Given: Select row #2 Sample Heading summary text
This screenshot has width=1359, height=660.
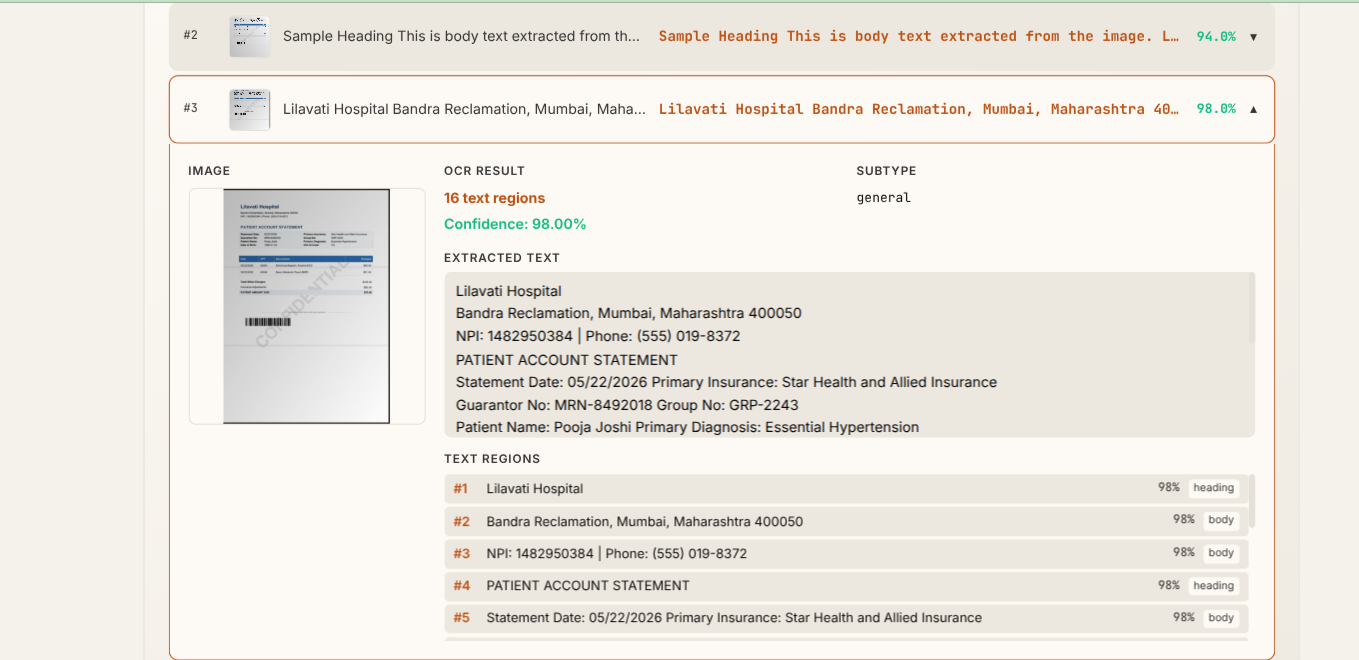Looking at the screenshot, I should click(x=461, y=36).
